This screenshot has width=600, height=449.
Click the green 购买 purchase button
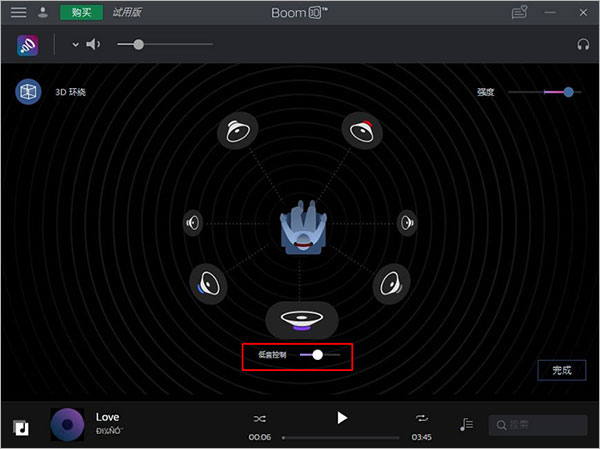[82, 12]
